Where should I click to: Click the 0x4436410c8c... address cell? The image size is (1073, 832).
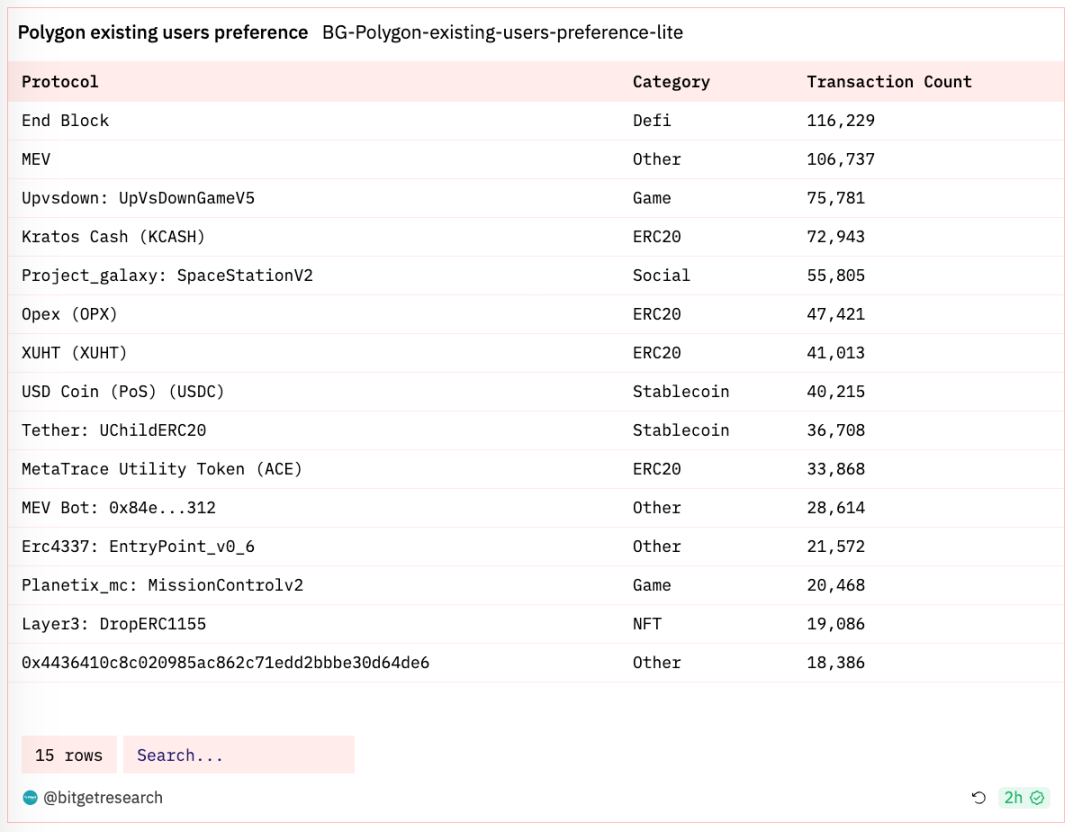[225, 663]
